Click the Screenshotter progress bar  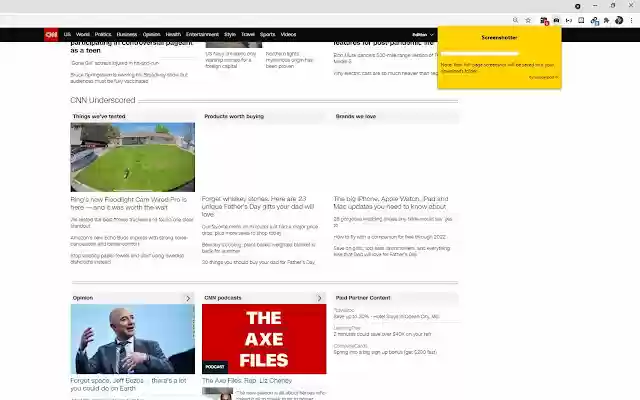[x=480, y=53]
